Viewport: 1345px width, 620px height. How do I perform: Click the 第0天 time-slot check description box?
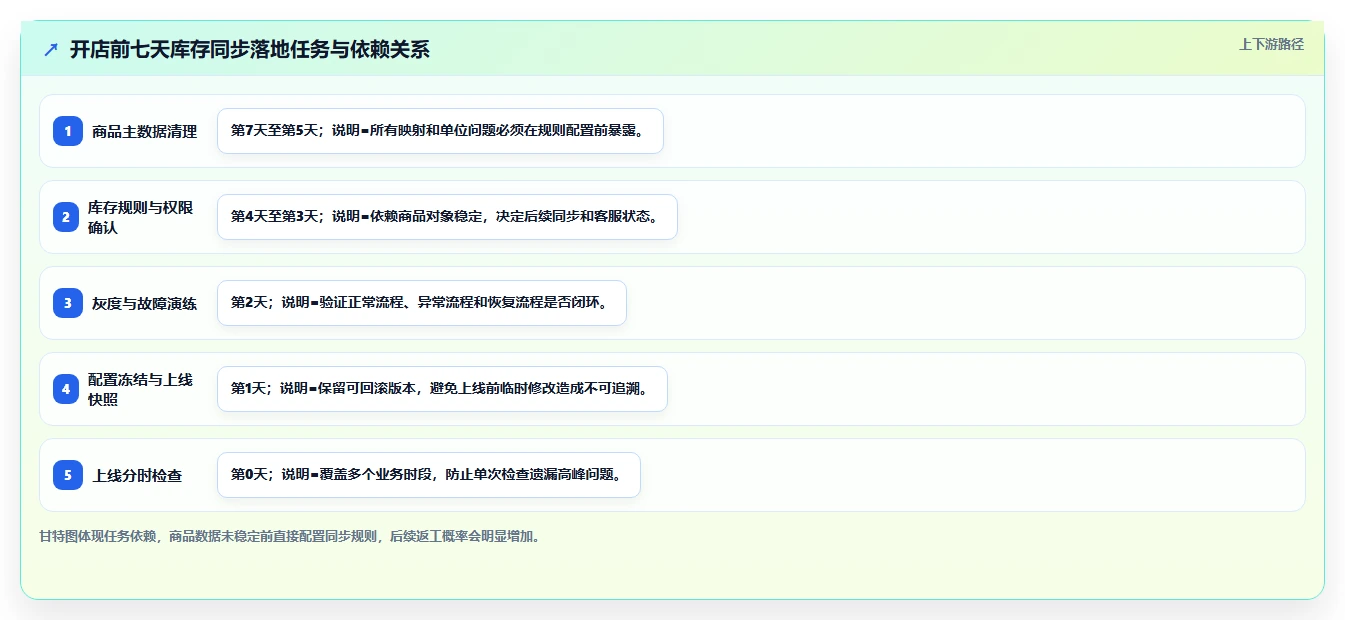pos(429,475)
